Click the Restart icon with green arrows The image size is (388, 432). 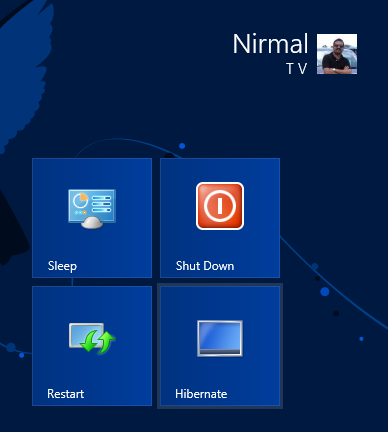coord(92,338)
